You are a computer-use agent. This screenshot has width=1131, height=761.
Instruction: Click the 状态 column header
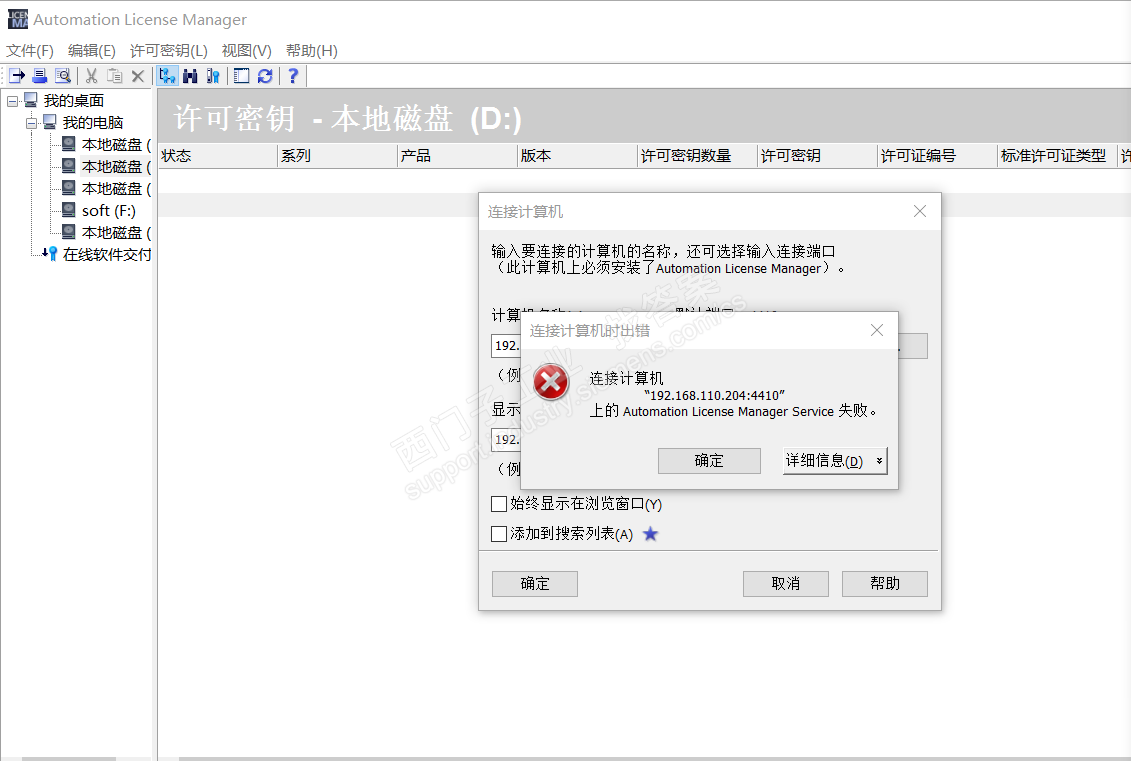coord(218,156)
